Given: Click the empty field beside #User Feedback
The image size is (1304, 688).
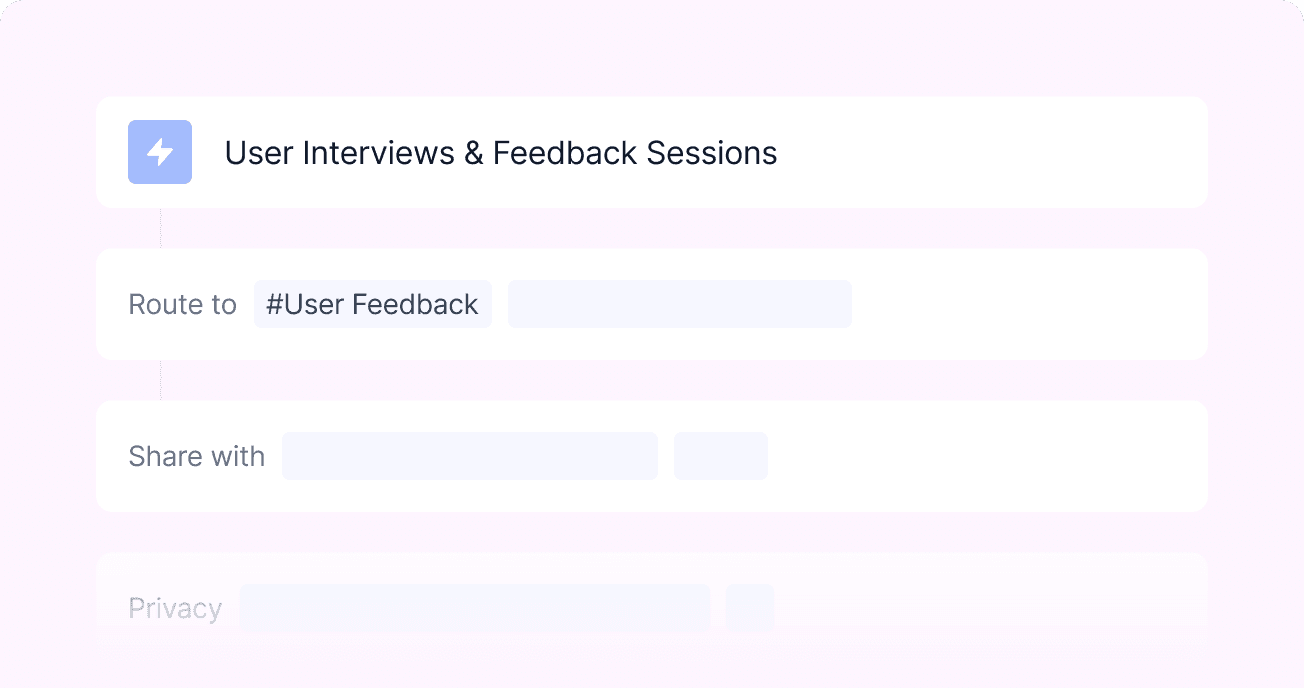Looking at the screenshot, I should click(679, 304).
